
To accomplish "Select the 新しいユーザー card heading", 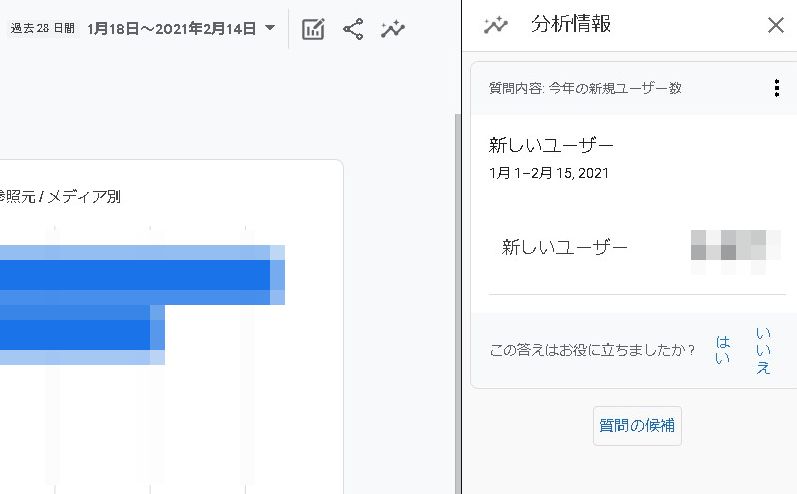I will click(x=551, y=145).
